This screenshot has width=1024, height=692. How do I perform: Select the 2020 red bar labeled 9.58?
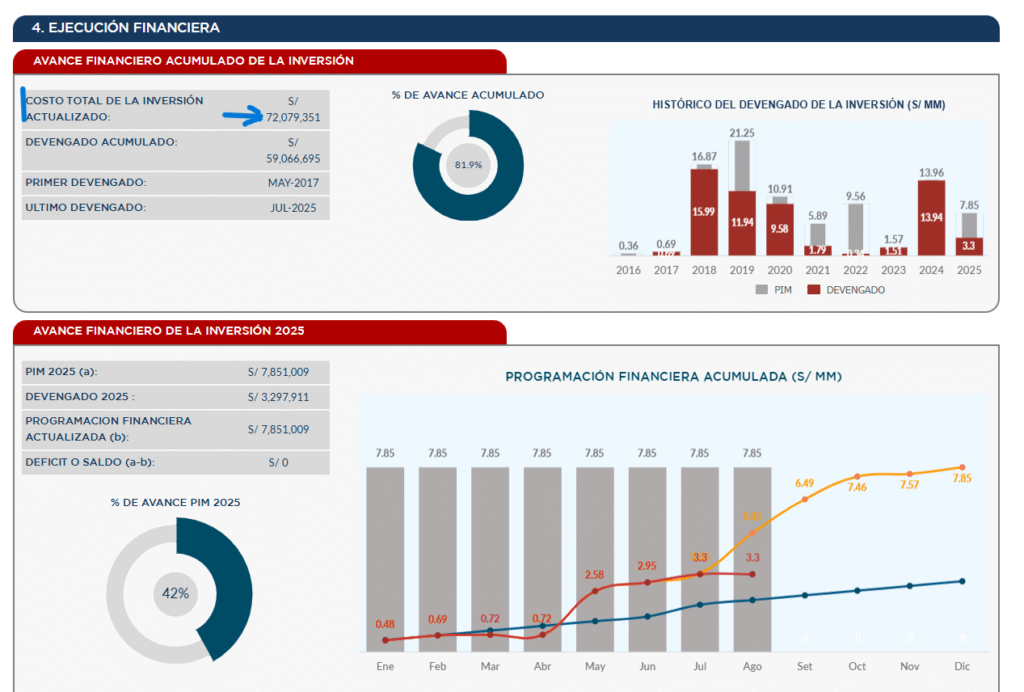[779, 229]
